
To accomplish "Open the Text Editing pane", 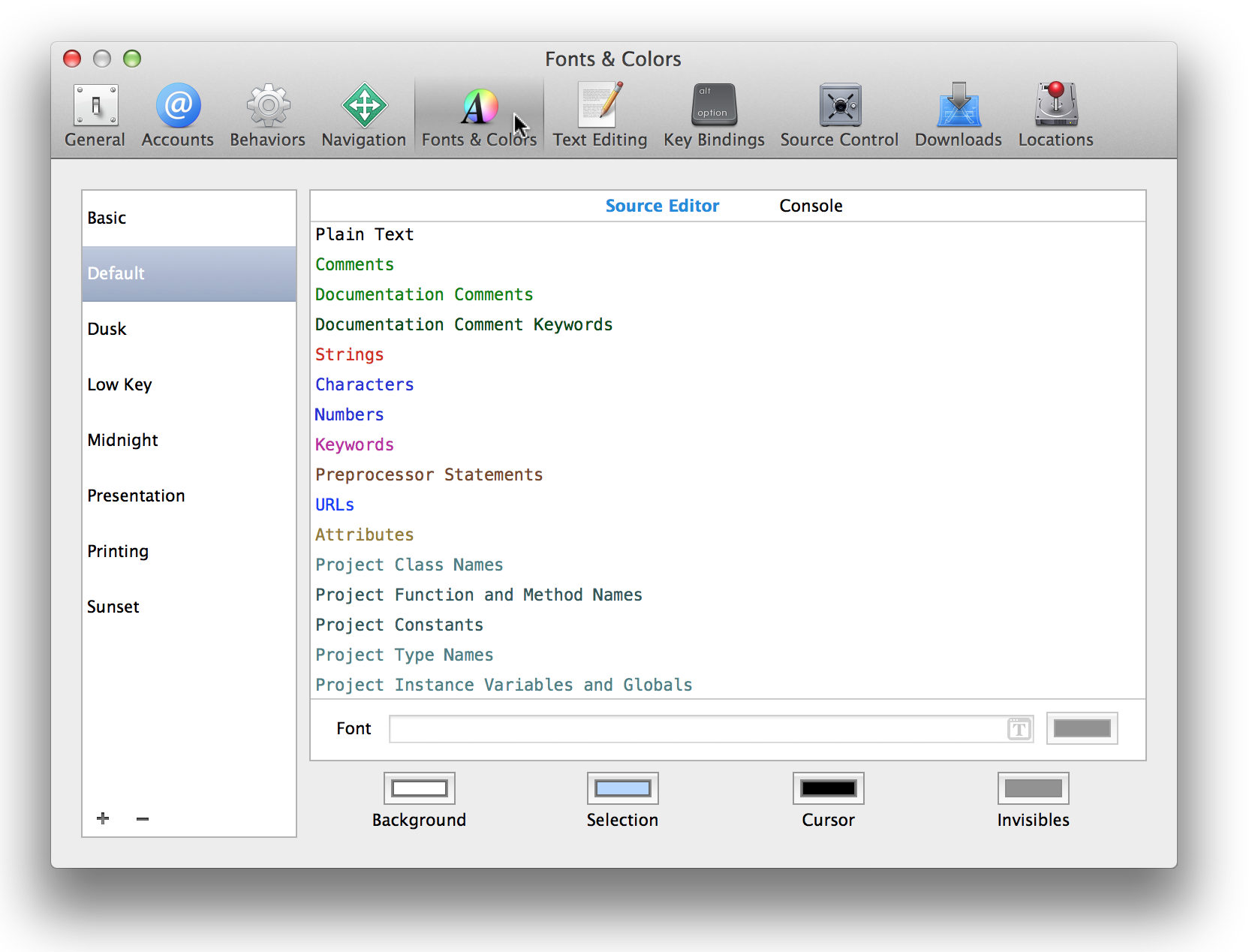I will tap(600, 116).
